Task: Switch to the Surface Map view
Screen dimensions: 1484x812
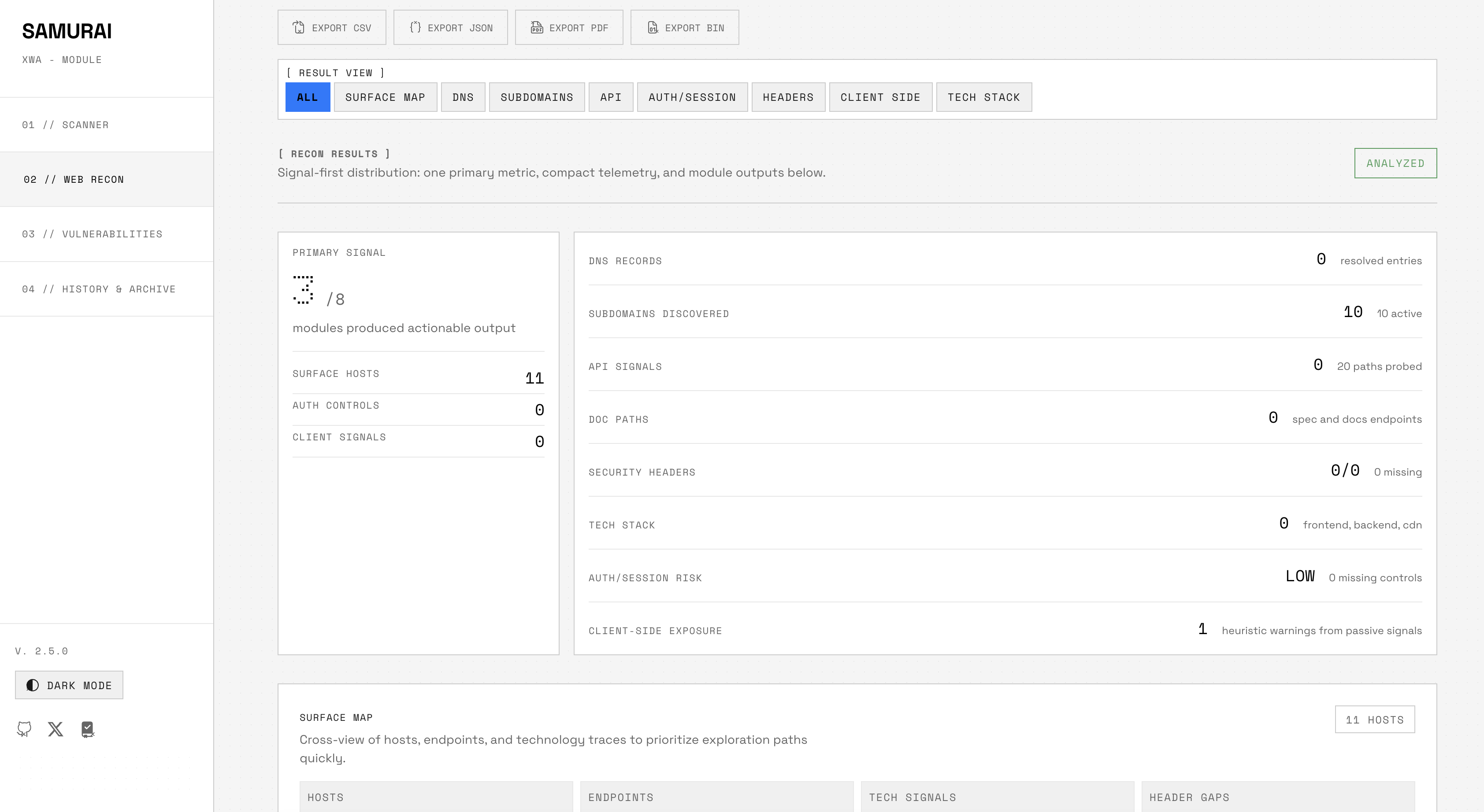Action: [386, 97]
